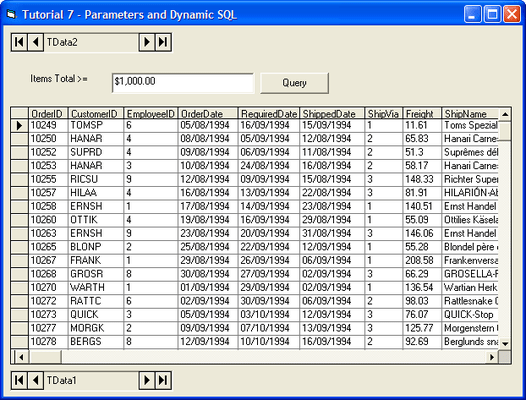Click CustomerID cell GROSR
Viewport: 526px width, 400px height.
coord(96,274)
